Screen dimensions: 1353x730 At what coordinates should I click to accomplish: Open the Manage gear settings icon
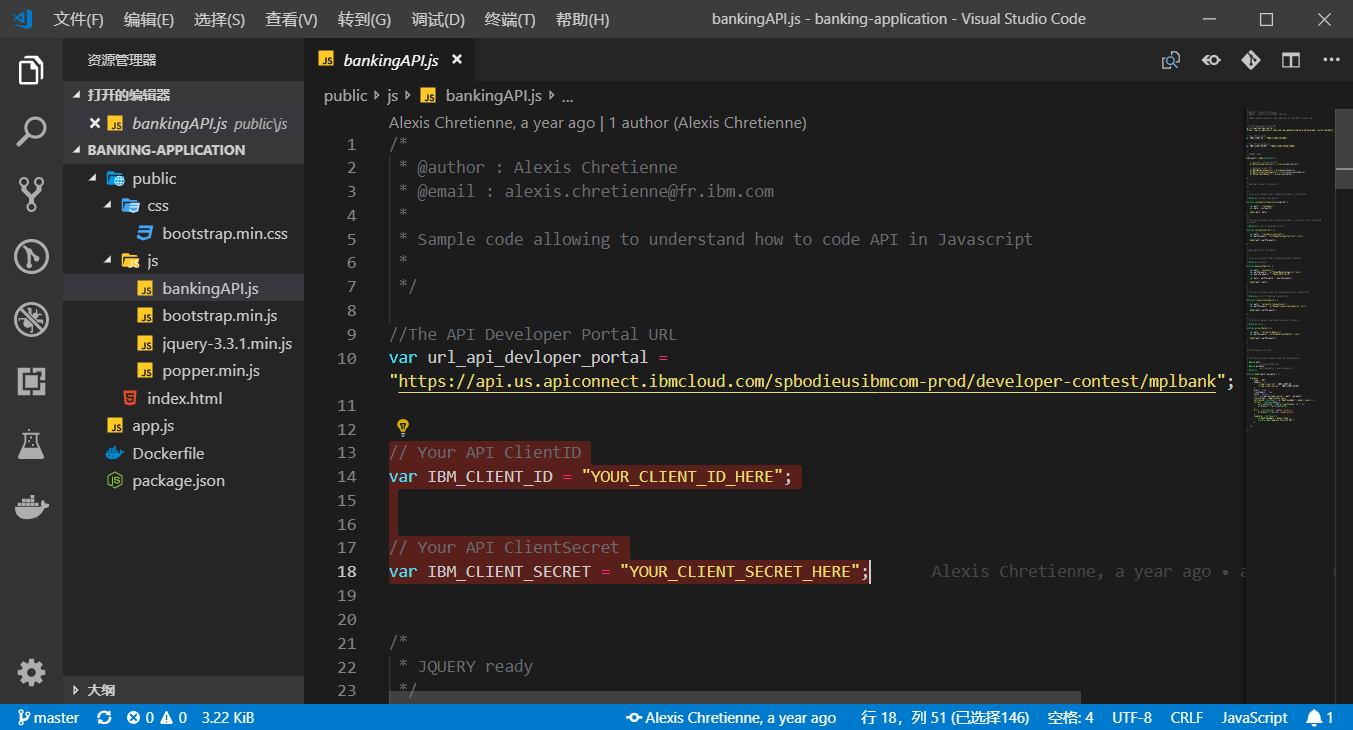[31, 672]
